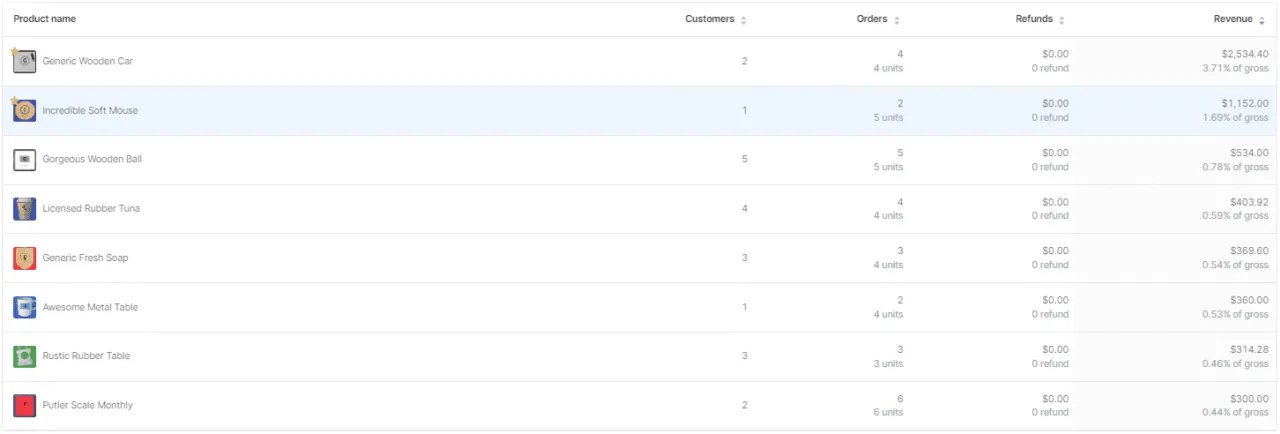1280x434 pixels.
Task: Open the Putler Scale Monthly product name
Action: 88,405
